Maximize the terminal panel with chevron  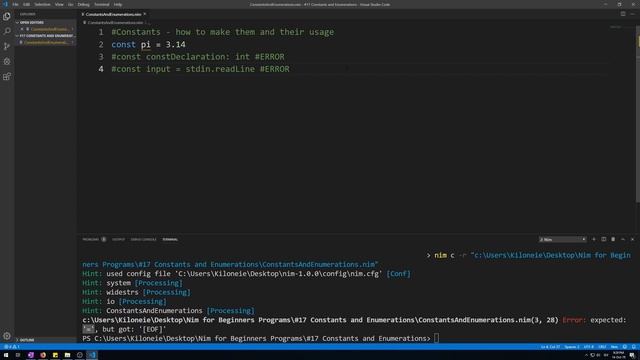coord(623,239)
